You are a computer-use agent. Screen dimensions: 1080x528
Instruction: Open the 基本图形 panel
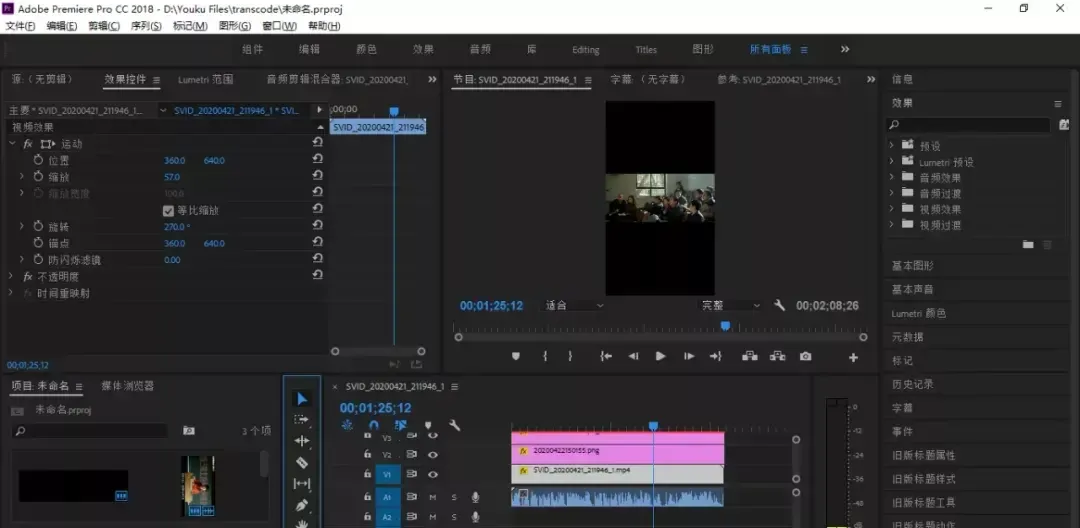click(x=913, y=266)
